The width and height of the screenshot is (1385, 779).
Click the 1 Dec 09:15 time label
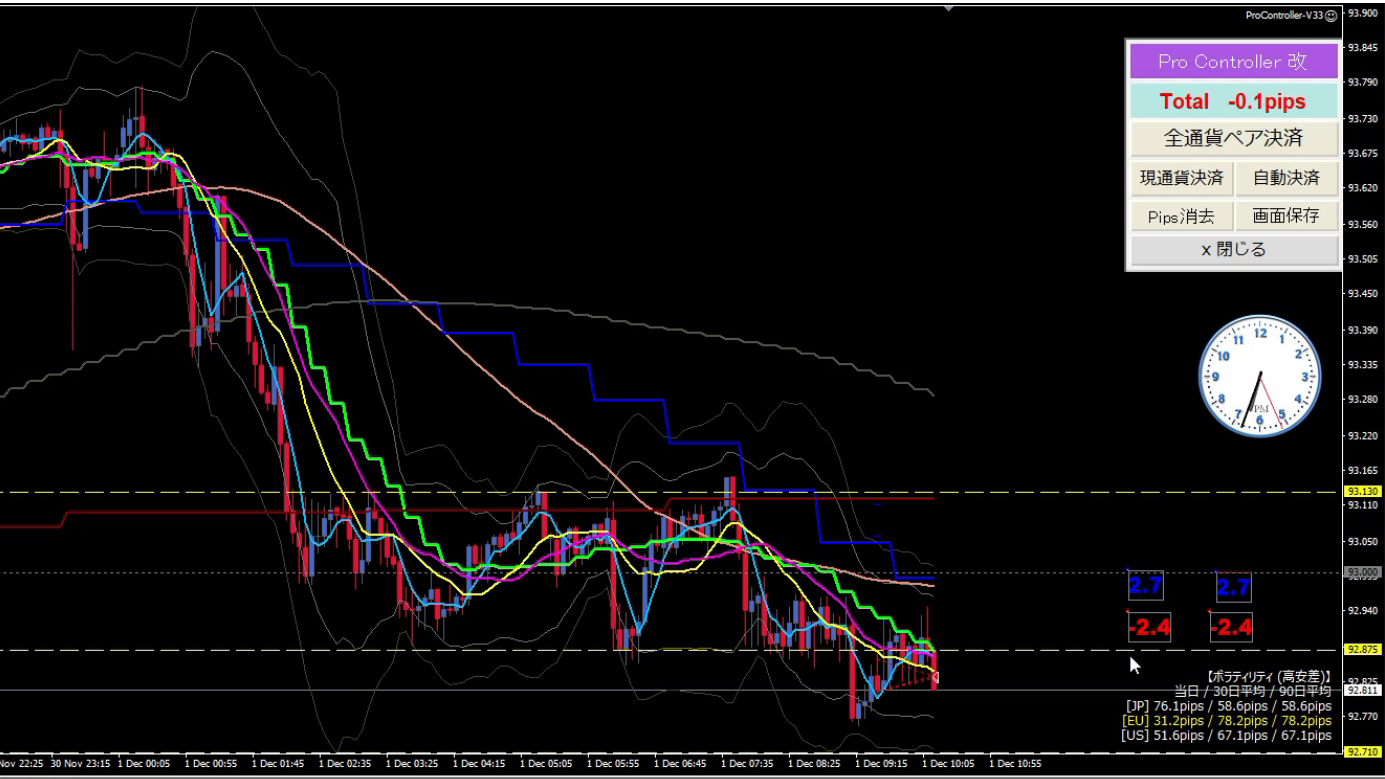coord(881,763)
